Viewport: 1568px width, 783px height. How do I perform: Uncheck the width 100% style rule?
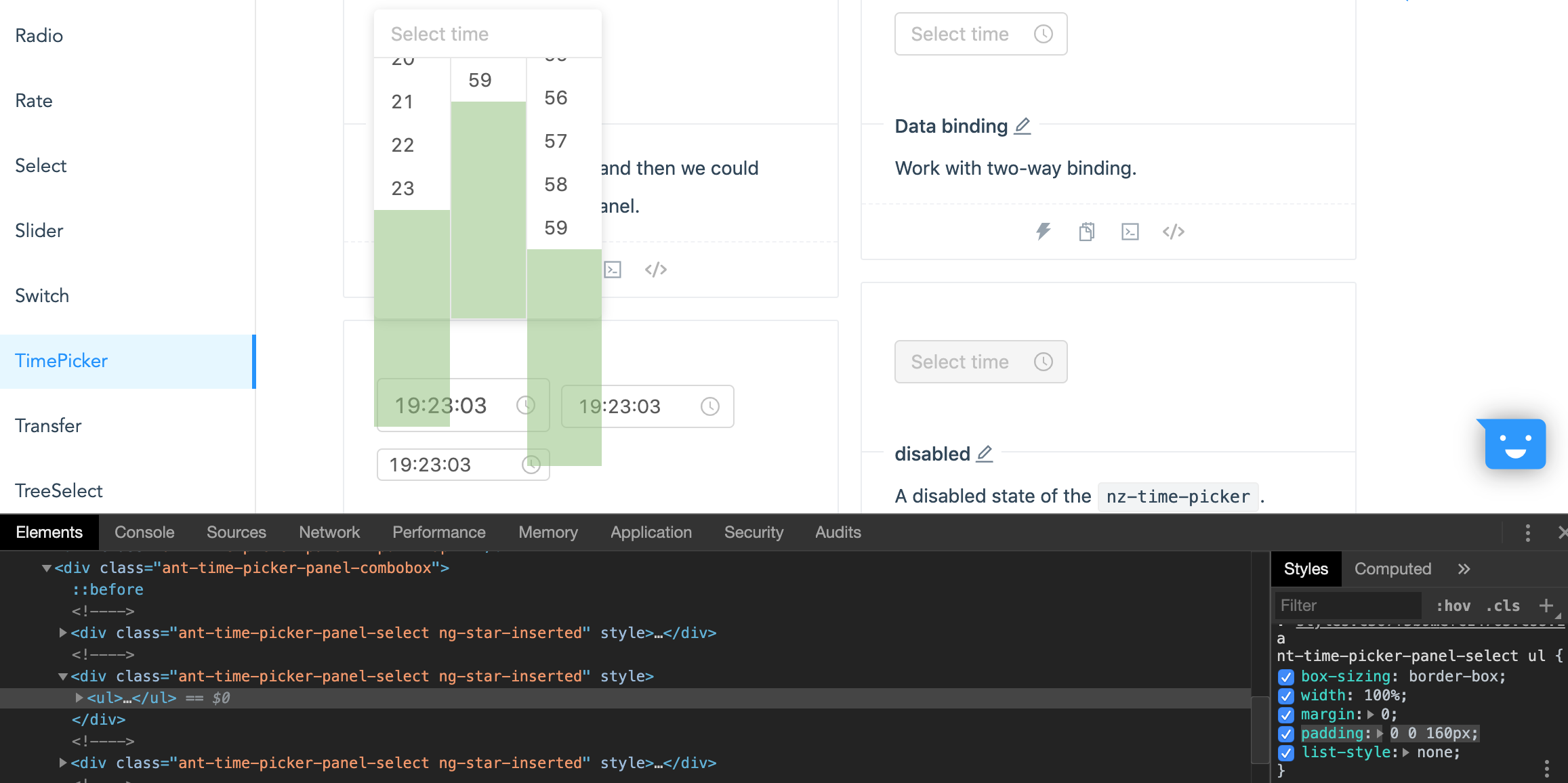[1287, 695]
